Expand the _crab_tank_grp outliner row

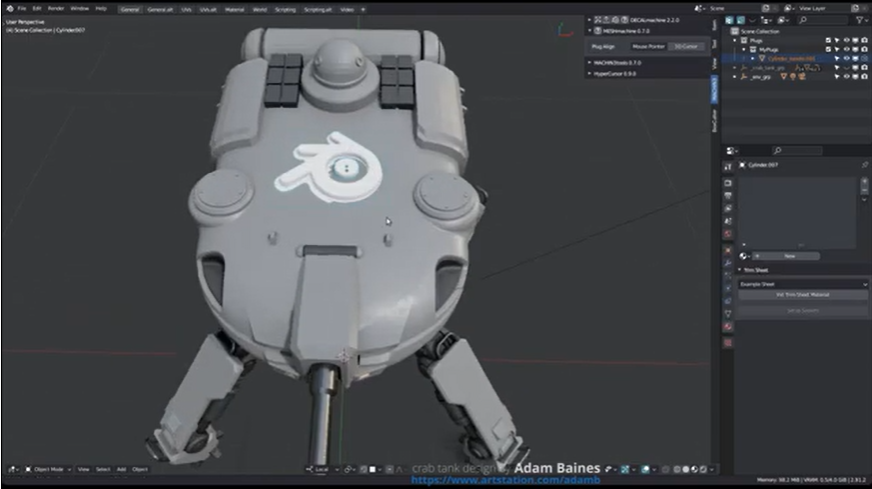pos(735,68)
